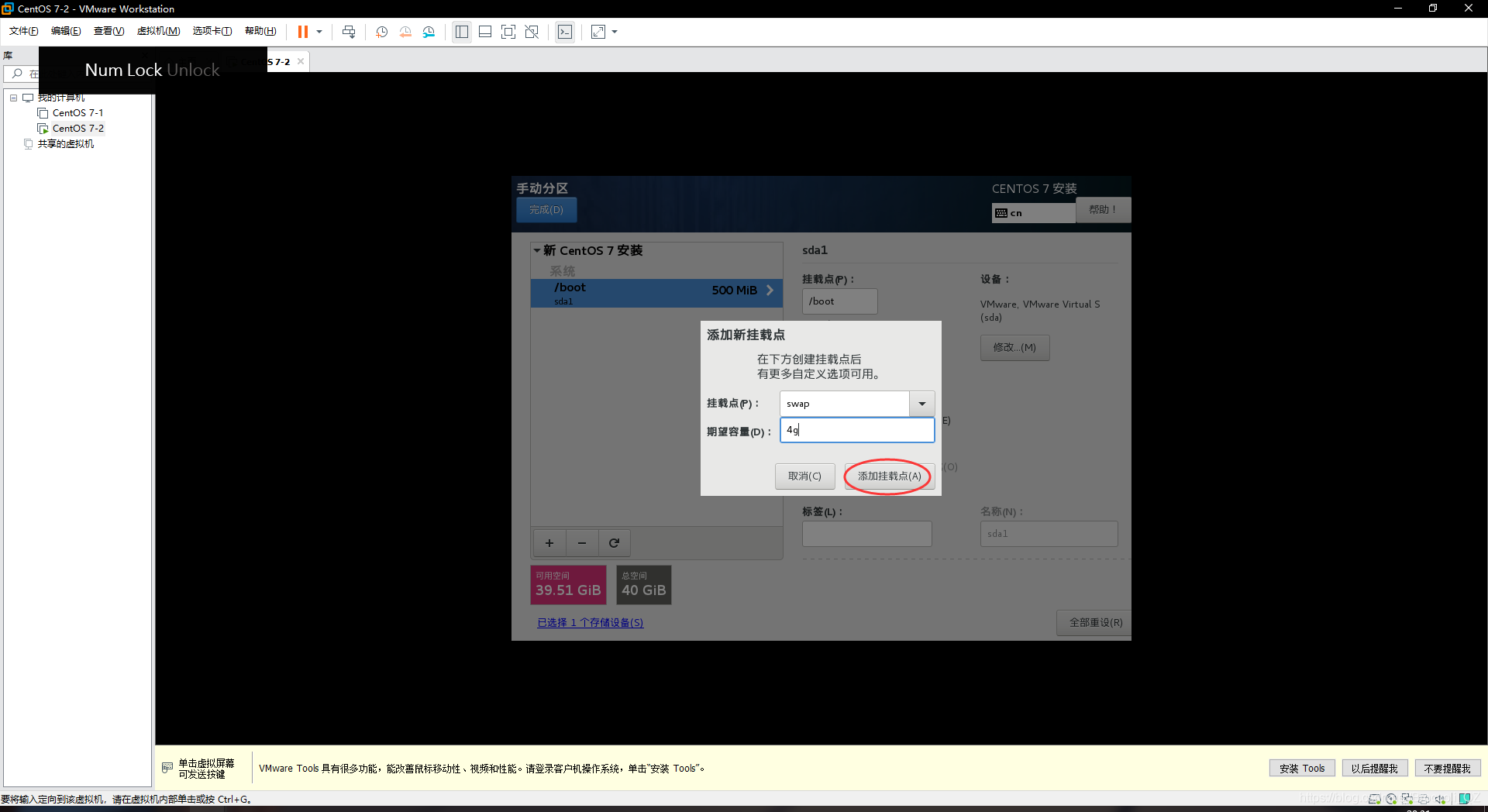Click the 以后提醒我 button
This screenshot has height=812, width=1488.
[1374, 769]
